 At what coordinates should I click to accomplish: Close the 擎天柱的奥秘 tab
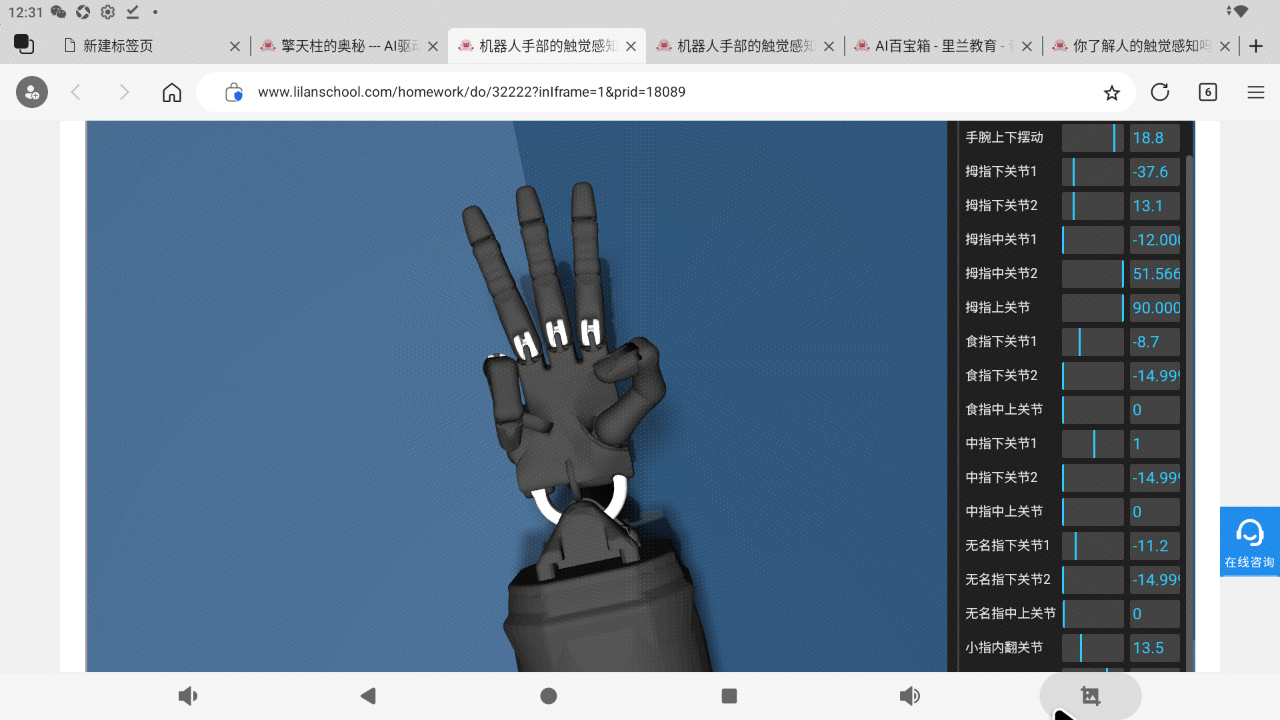[433, 46]
